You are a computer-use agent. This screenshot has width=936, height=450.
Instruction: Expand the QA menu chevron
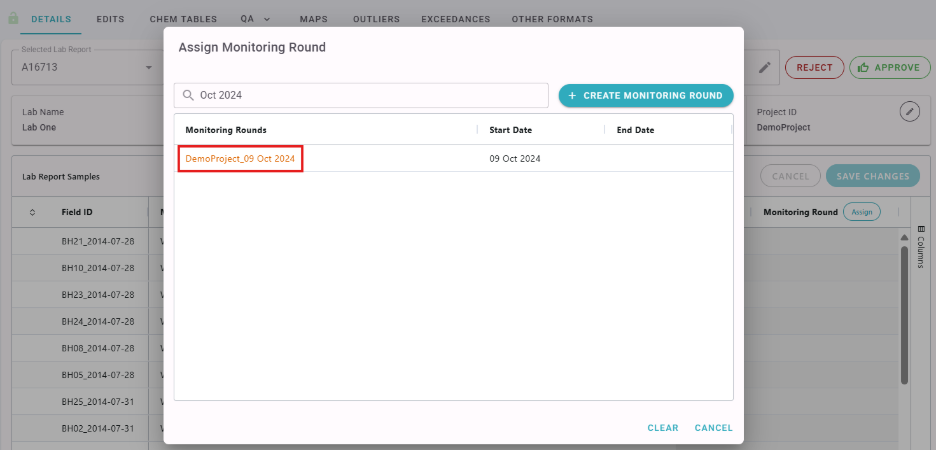coord(267,19)
